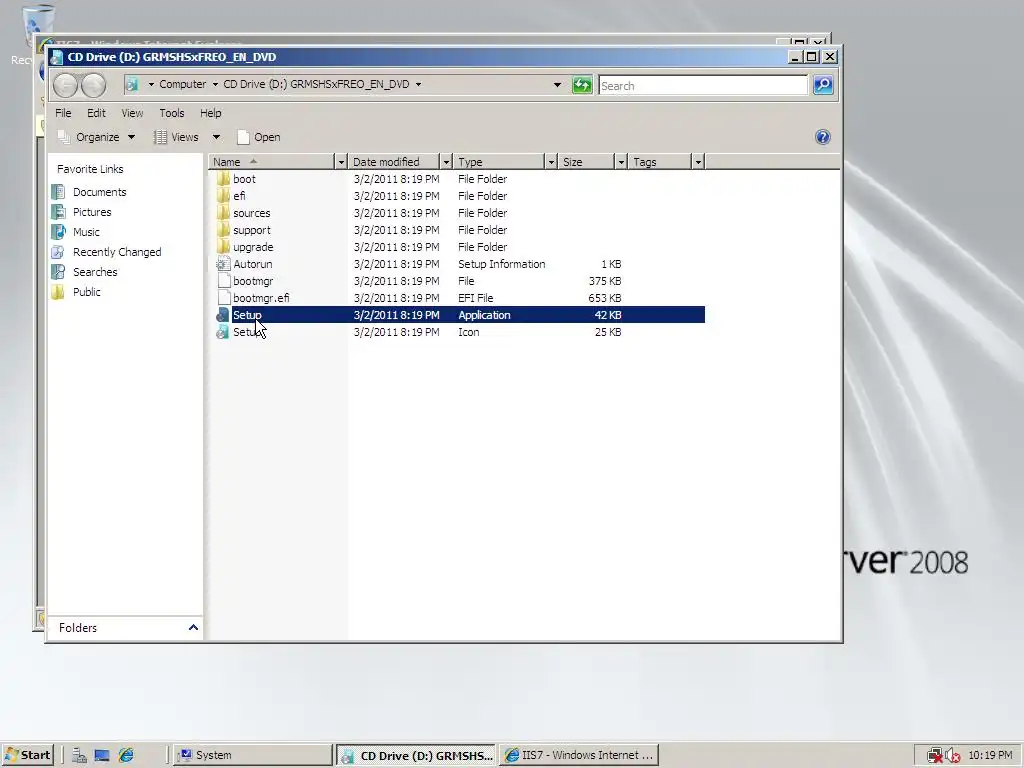Click the Internet Explorer quick launch icon
The image size is (1024, 768).
click(125, 755)
